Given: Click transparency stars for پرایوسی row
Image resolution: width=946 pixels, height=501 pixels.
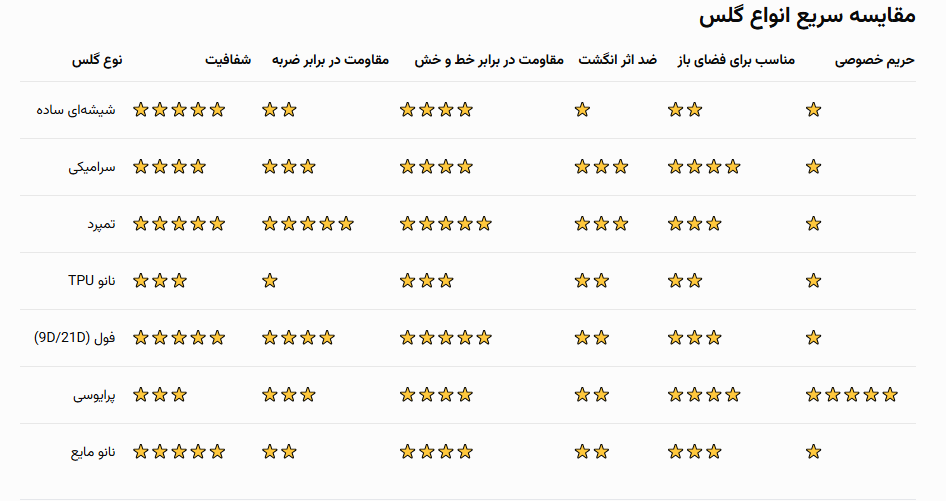Looking at the screenshot, I should click(x=160, y=395).
